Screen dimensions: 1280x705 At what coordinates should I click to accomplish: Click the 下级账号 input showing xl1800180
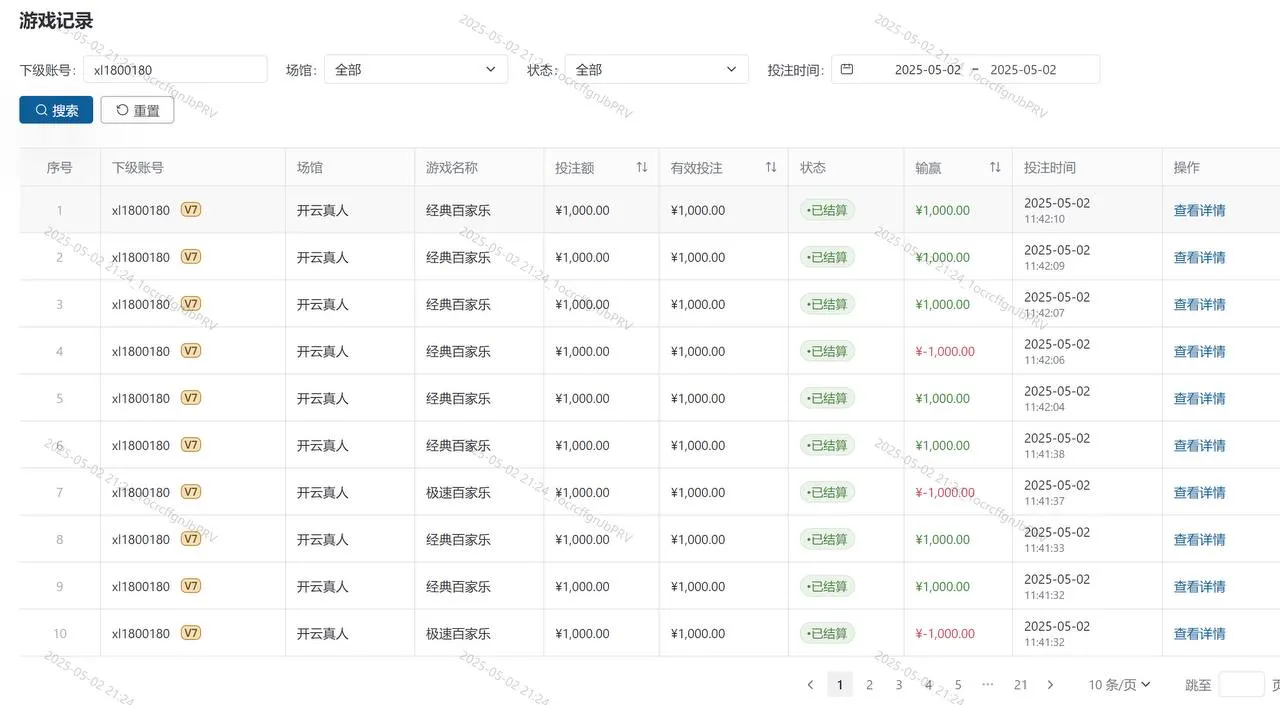click(x=175, y=69)
